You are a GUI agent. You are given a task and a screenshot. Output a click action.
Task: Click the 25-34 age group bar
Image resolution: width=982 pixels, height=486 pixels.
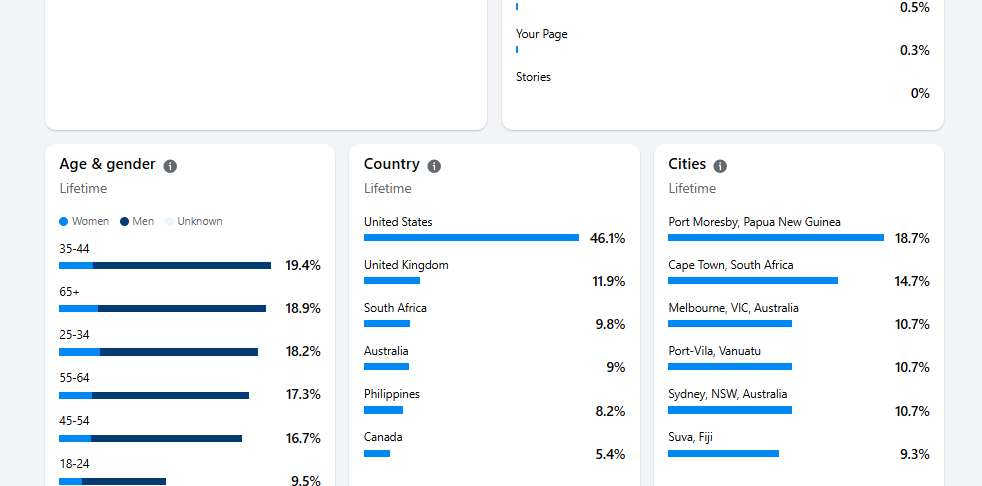158,352
